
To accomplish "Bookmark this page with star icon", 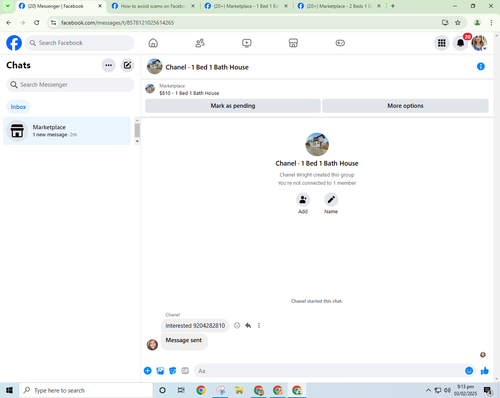I will click(x=458, y=23).
